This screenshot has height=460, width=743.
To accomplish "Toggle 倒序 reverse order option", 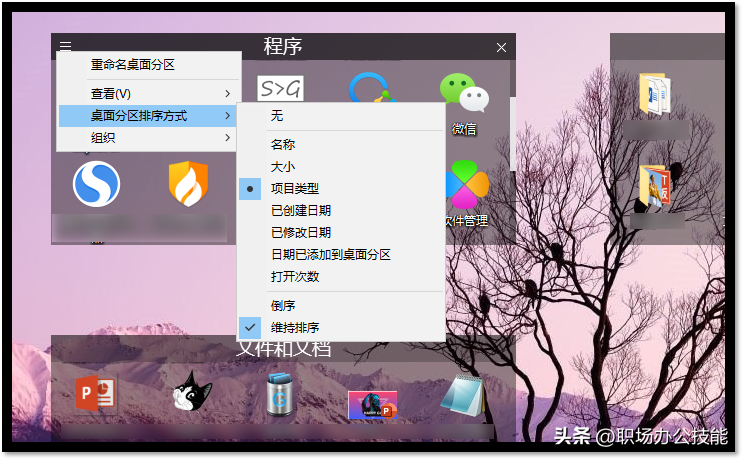I will [283, 305].
